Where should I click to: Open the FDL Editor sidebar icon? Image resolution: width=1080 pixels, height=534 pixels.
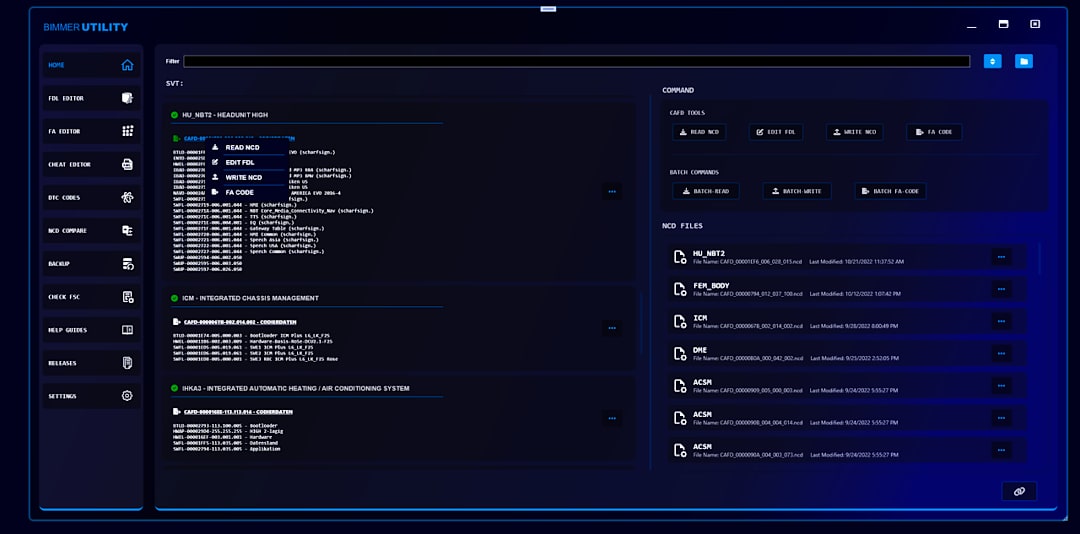point(127,98)
